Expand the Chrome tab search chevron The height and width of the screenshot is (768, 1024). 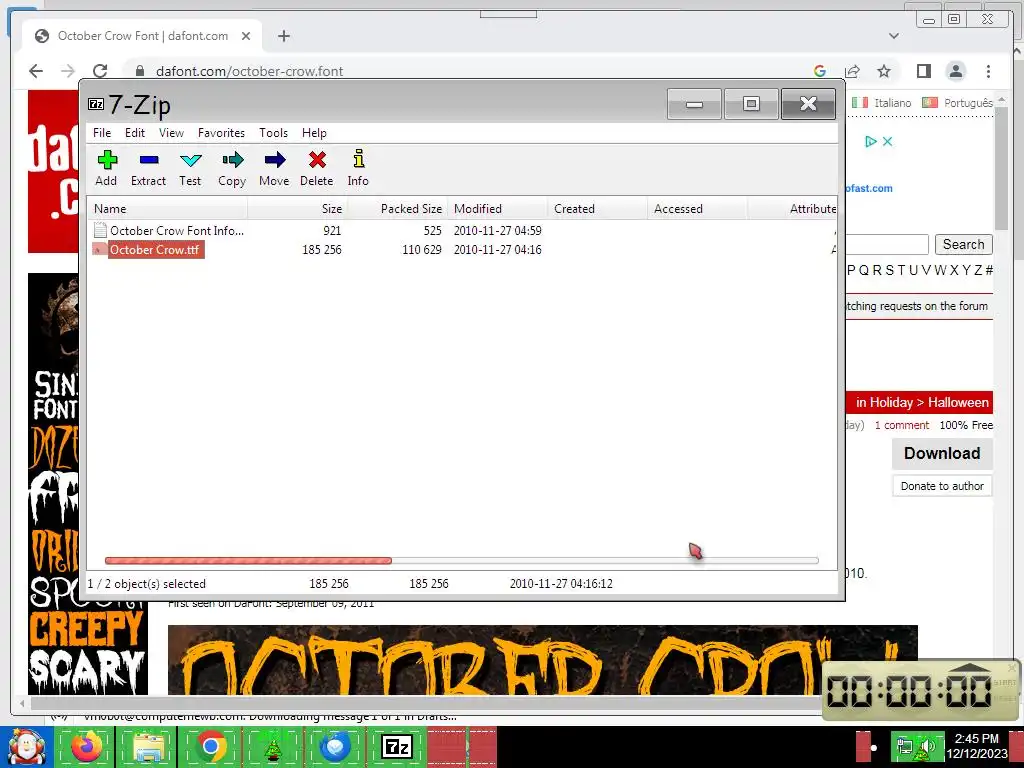893,36
